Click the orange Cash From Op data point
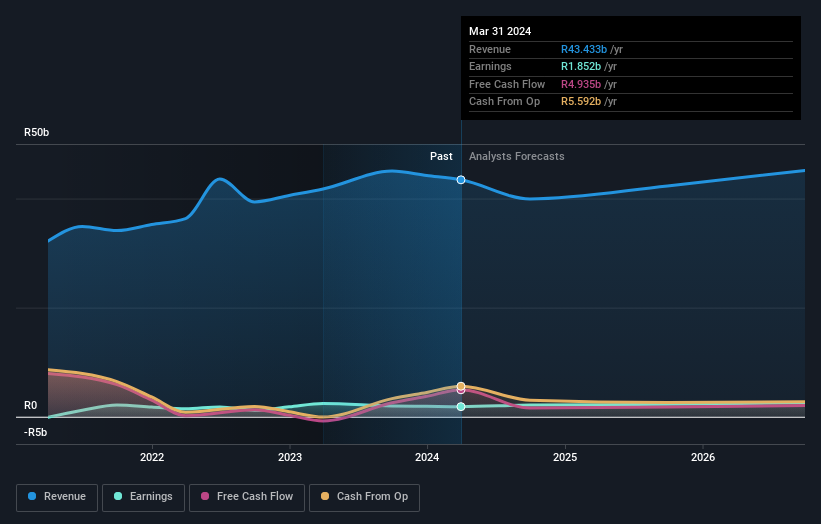Screen dimensions: 821x524 click(461, 386)
